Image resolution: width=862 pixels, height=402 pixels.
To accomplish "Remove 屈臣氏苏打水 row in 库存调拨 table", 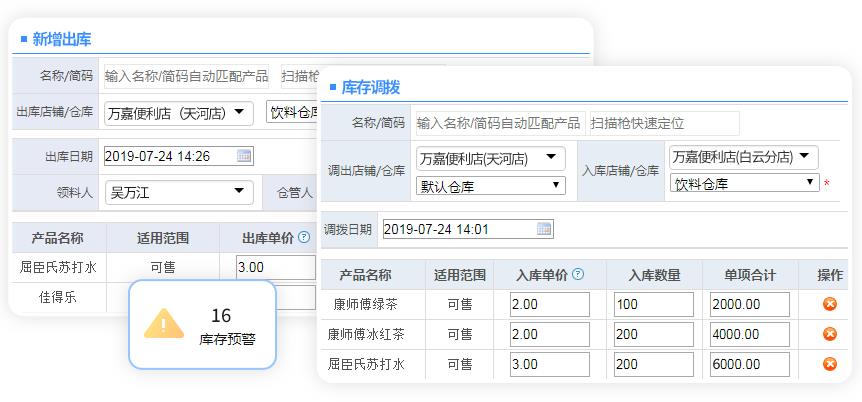I will point(830,364).
